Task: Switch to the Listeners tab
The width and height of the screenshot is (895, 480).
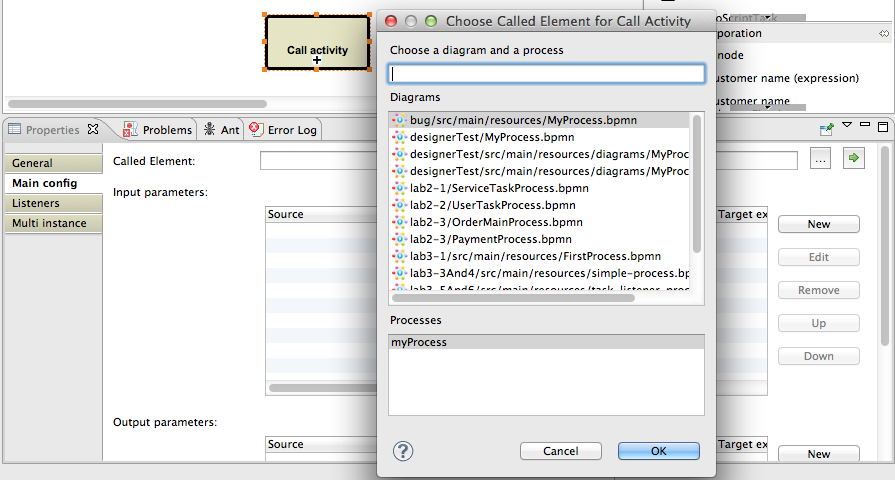Action: point(36,203)
